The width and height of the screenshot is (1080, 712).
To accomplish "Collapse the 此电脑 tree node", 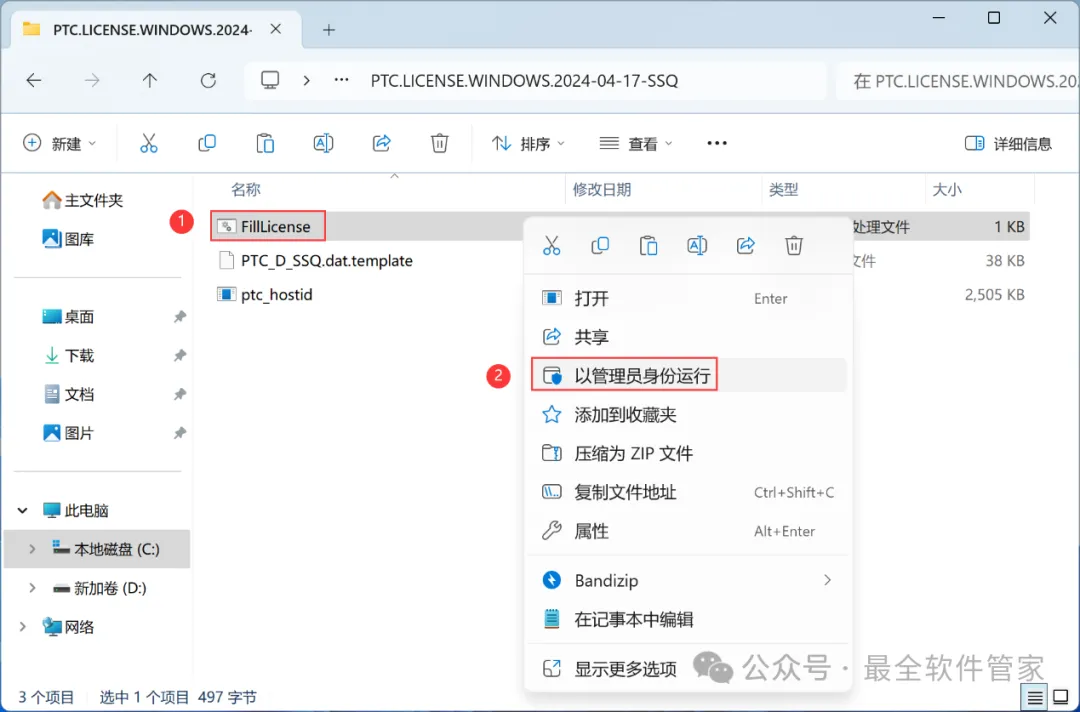I will [x=23, y=510].
